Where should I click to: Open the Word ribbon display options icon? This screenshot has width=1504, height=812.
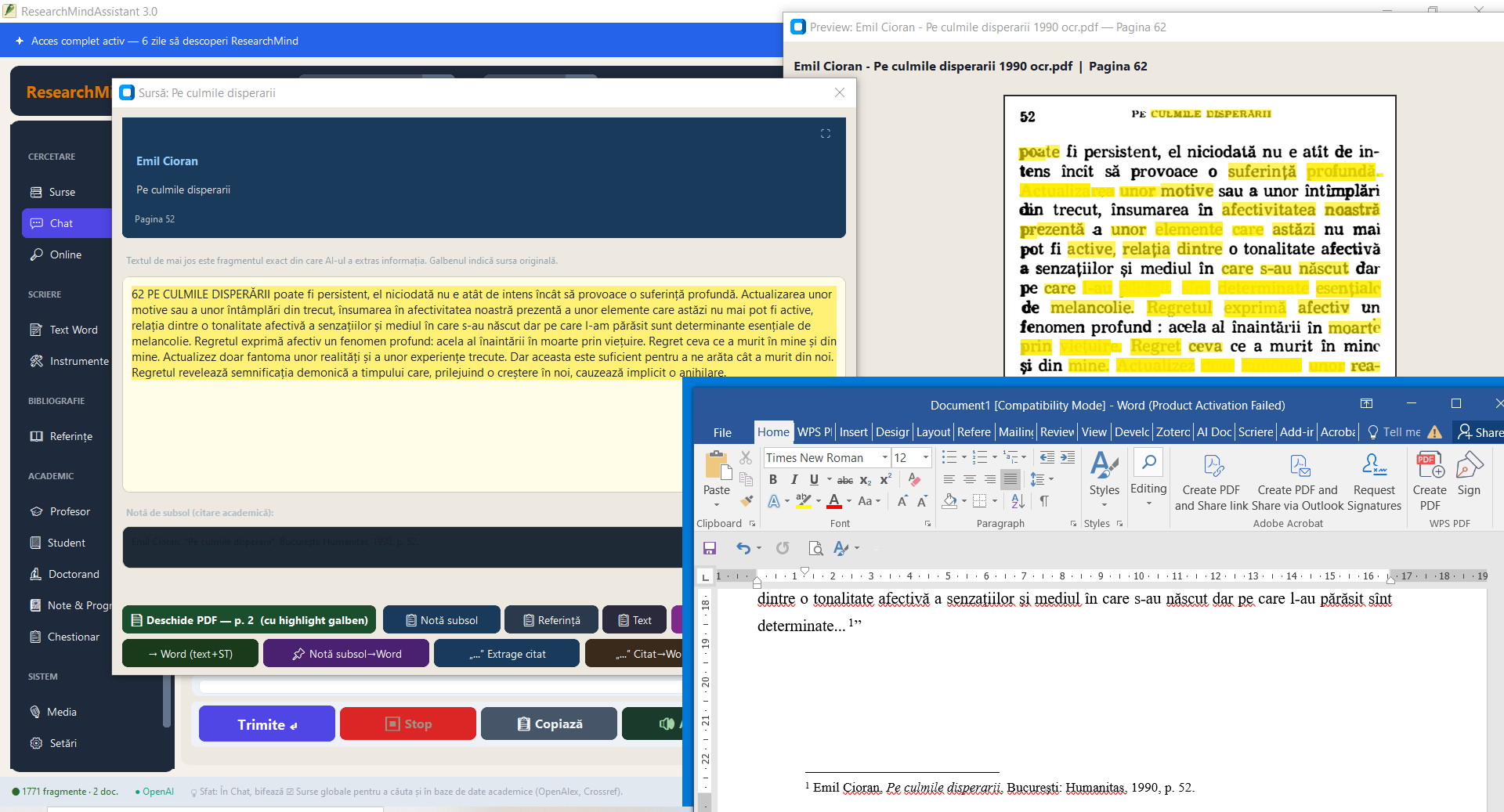pyautogui.click(x=1367, y=403)
